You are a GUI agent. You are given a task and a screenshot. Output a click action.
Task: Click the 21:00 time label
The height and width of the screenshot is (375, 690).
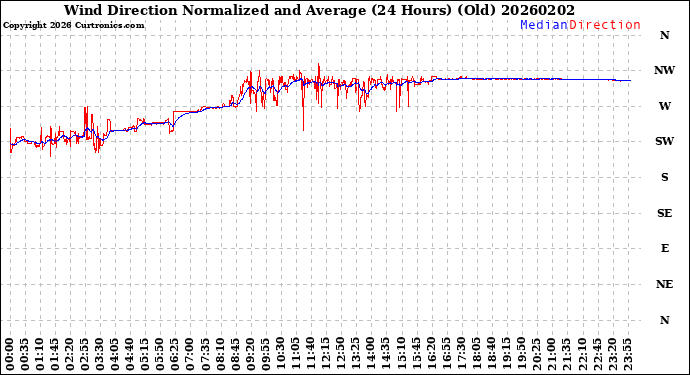point(551,355)
